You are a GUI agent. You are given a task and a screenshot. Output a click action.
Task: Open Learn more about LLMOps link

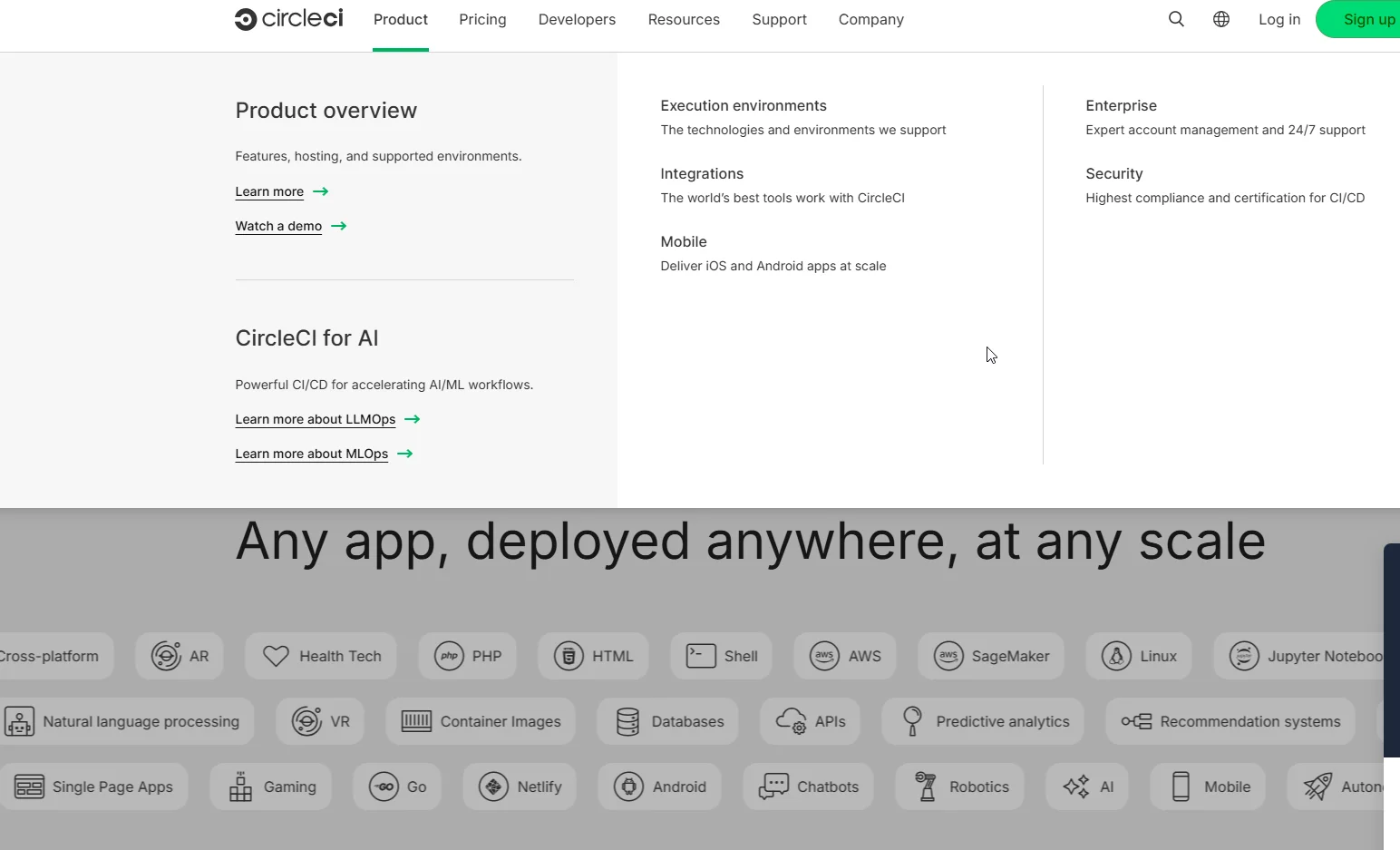pyautogui.click(x=327, y=419)
